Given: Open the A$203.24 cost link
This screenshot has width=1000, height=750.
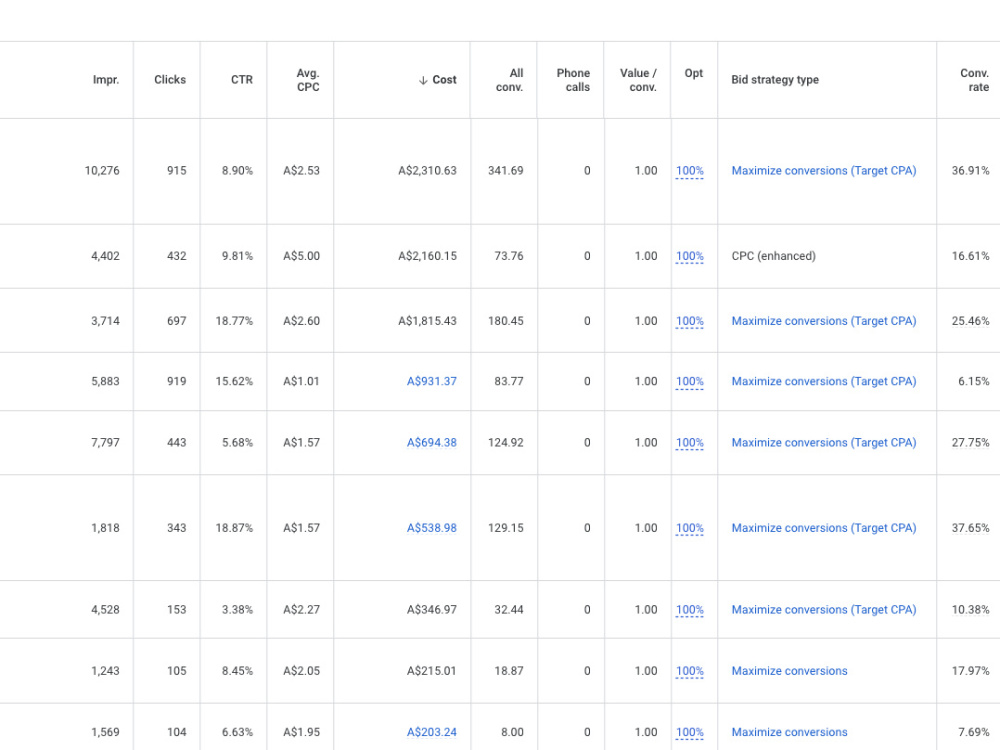Looking at the screenshot, I should pos(432,732).
